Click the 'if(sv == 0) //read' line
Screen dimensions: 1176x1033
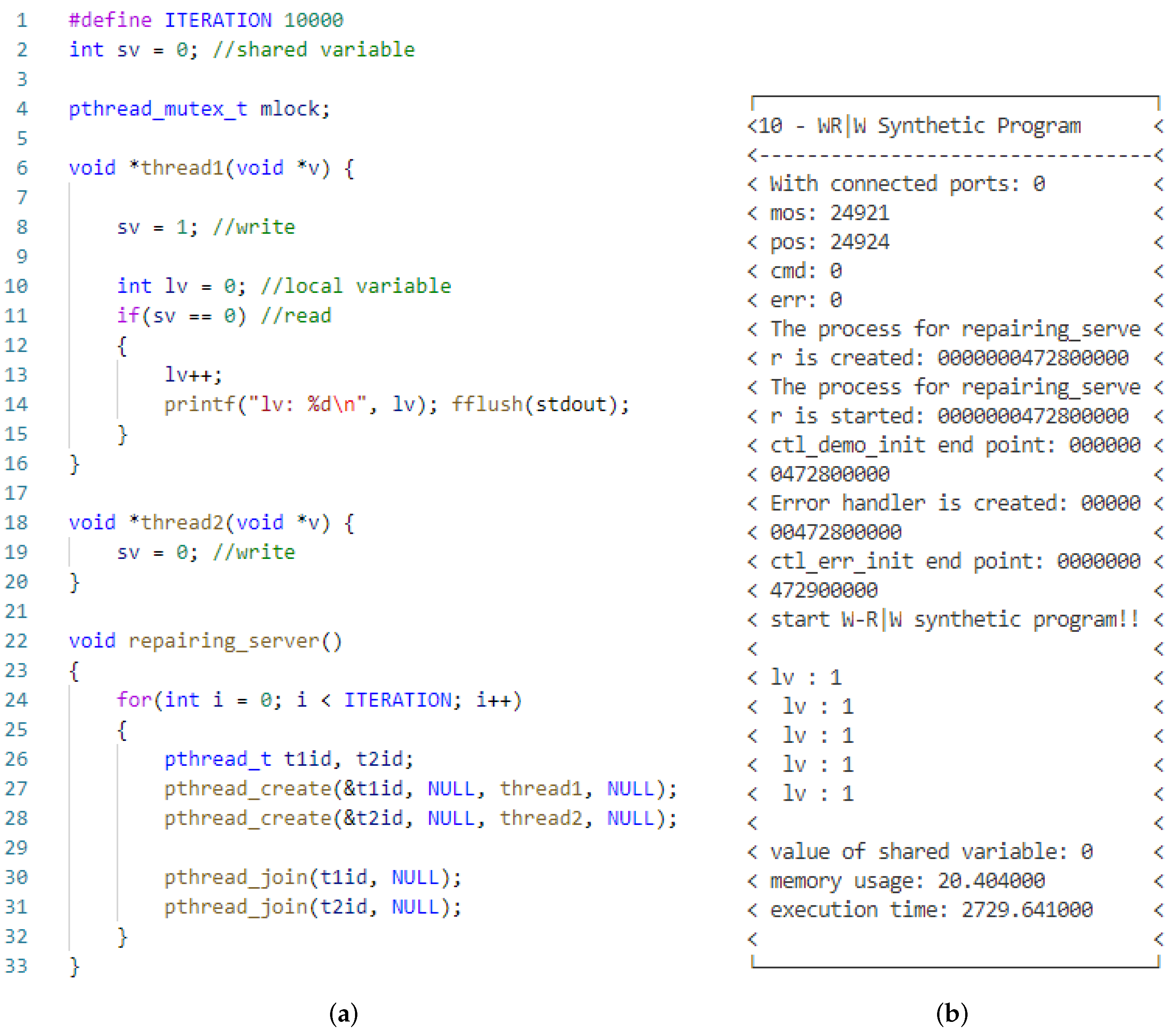tap(224, 316)
